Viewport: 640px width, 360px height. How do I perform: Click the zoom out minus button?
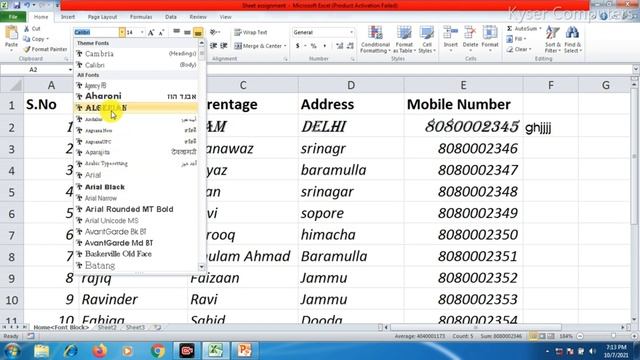580,336
